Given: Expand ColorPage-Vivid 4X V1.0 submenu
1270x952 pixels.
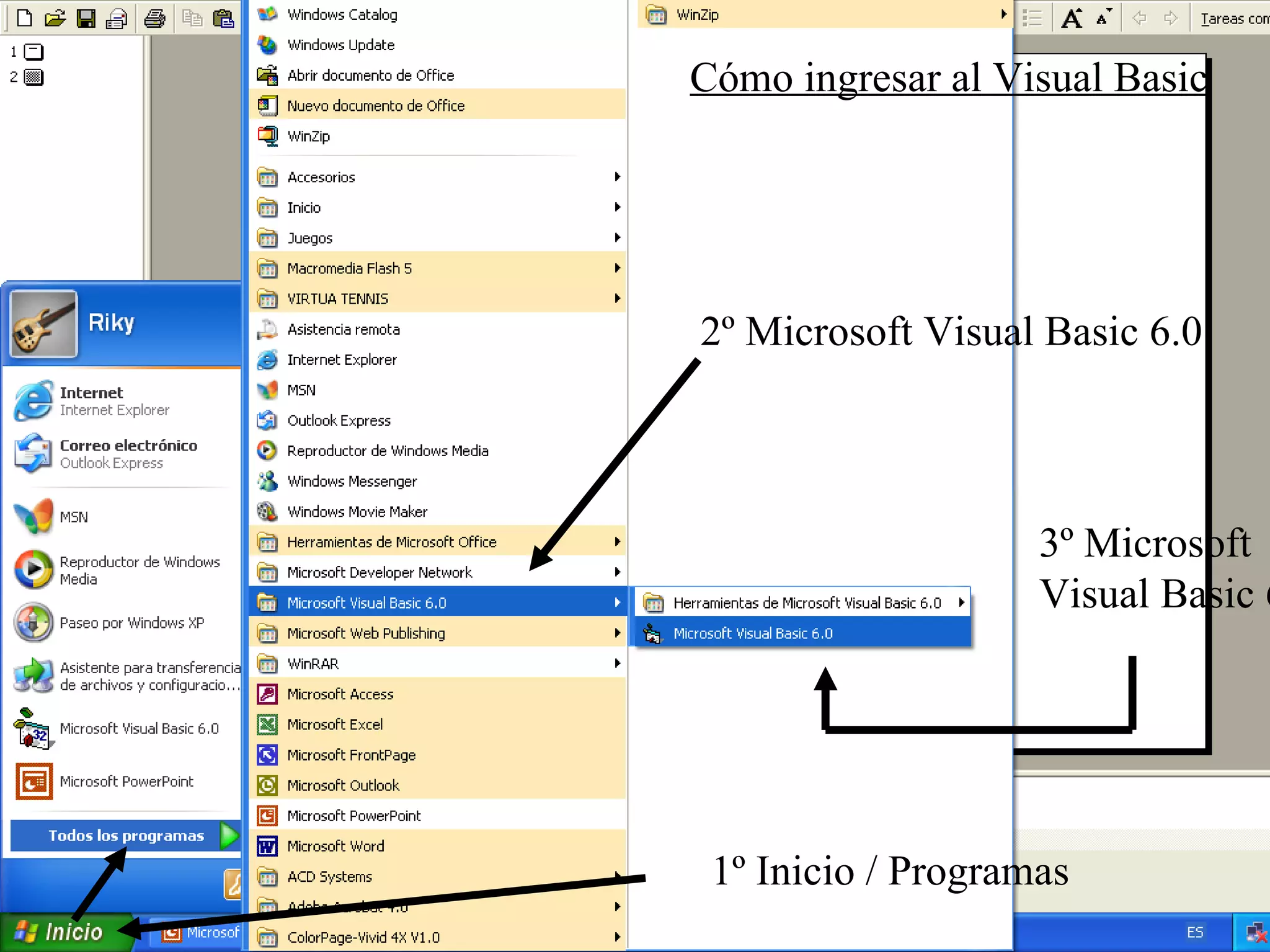Looking at the screenshot, I should [x=438, y=937].
